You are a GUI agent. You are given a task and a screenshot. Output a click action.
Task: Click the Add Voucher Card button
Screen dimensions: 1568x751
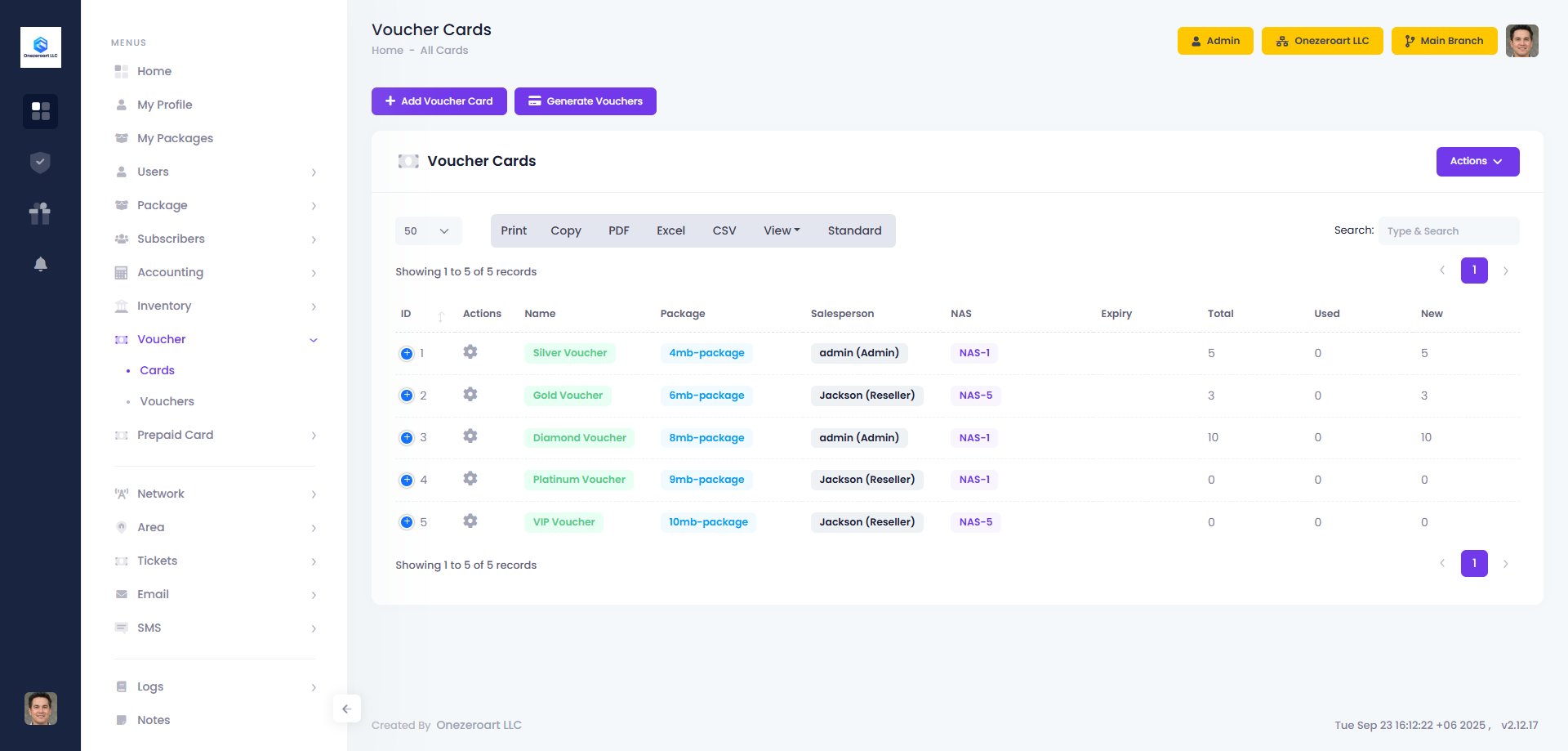pos(439,101)
